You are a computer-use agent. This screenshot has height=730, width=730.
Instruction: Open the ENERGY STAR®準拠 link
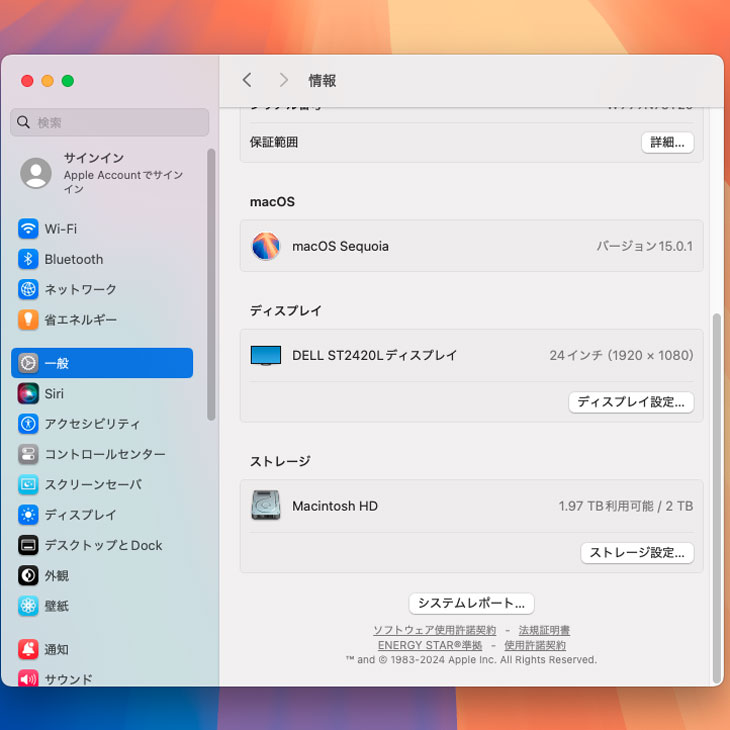point(430,645)
